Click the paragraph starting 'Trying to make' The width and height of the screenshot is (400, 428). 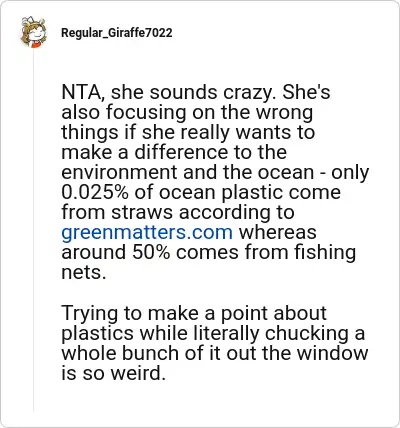pyautogui.click(x=215, y=343)
